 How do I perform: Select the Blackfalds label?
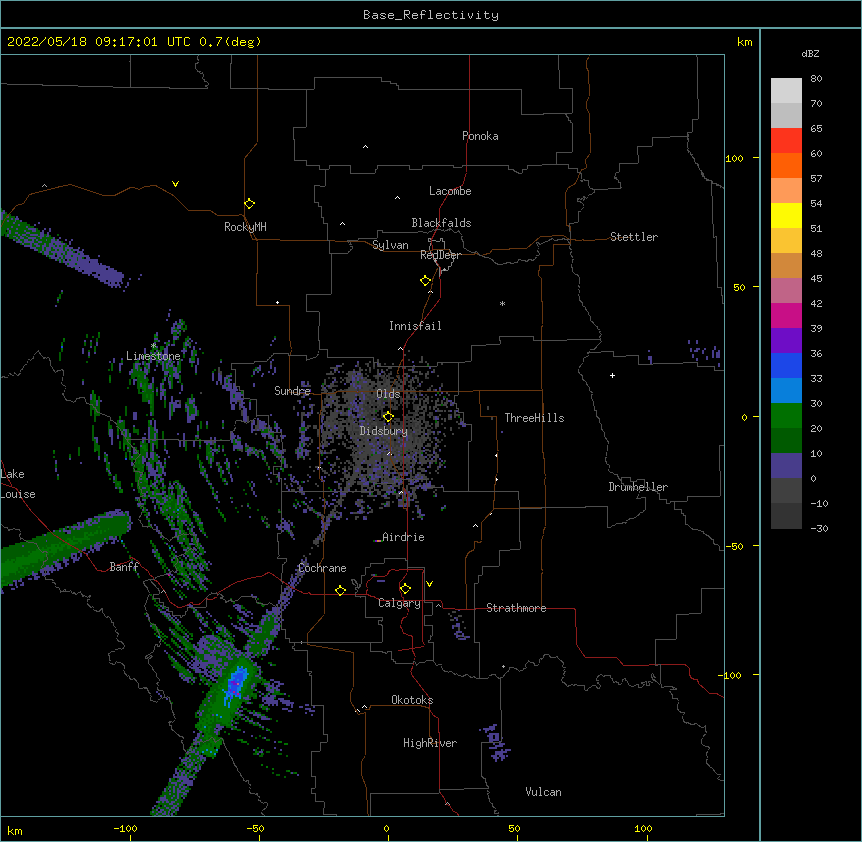(441, 223)
